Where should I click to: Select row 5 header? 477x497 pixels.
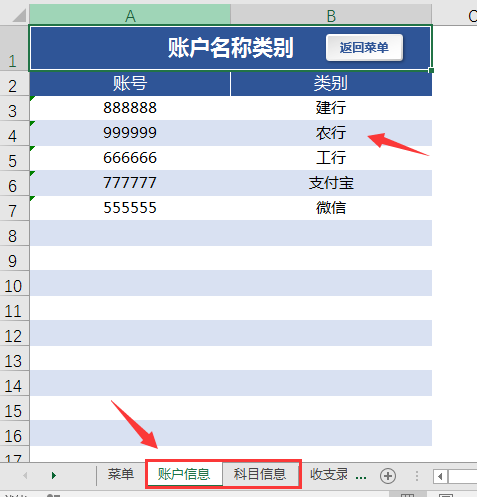click(x=14, y=159)
